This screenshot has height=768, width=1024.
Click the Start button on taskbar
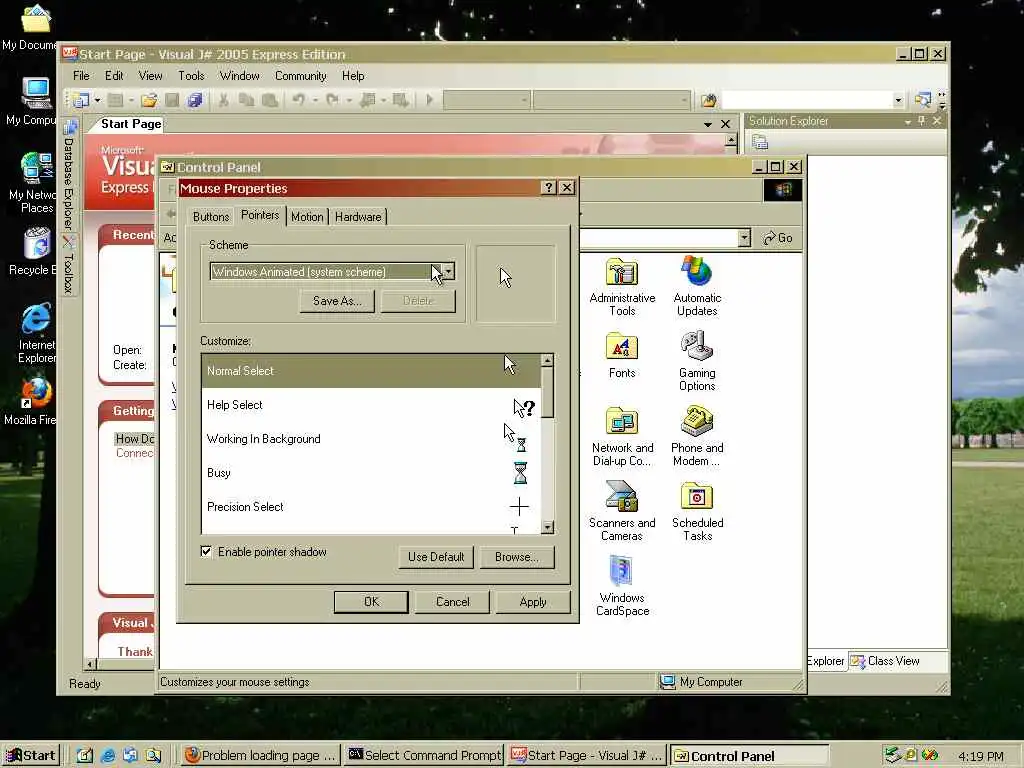[x=31, y=756]
